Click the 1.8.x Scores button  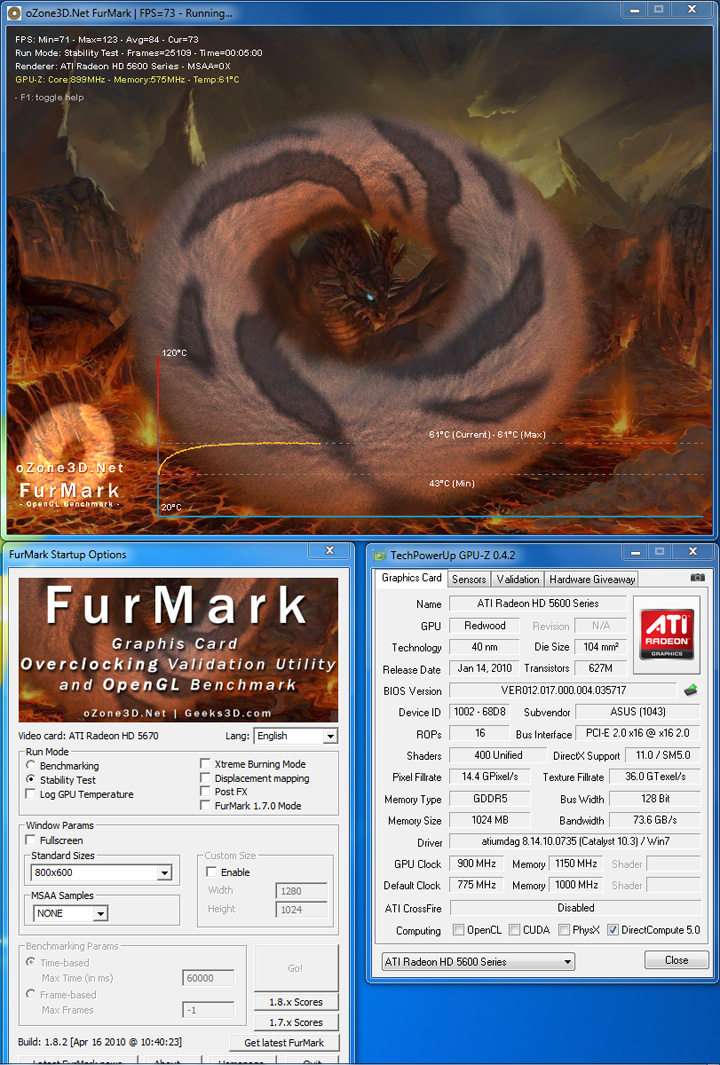(x=295, y=1002)
